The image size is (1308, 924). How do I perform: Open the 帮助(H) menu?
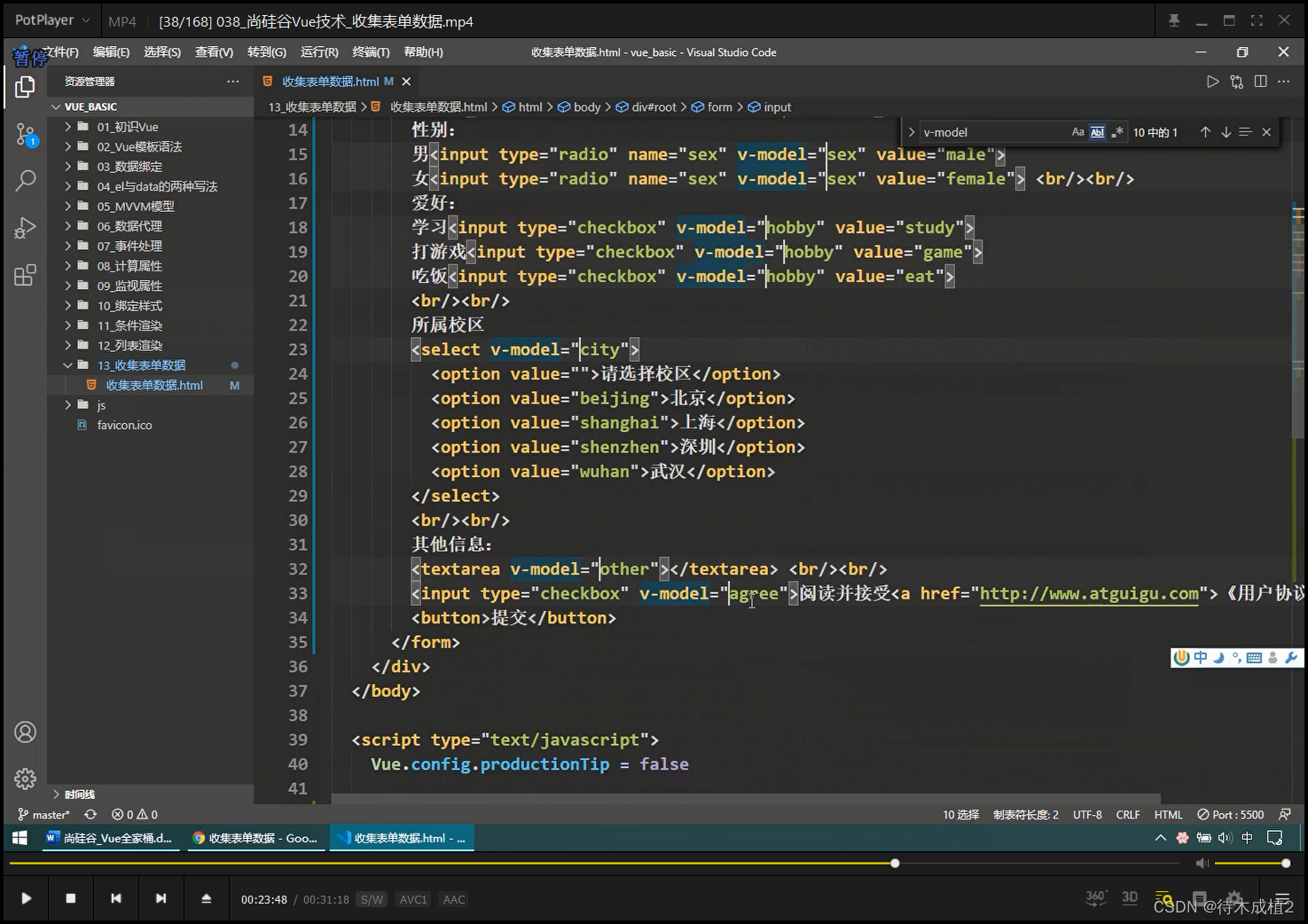[423, 52]
